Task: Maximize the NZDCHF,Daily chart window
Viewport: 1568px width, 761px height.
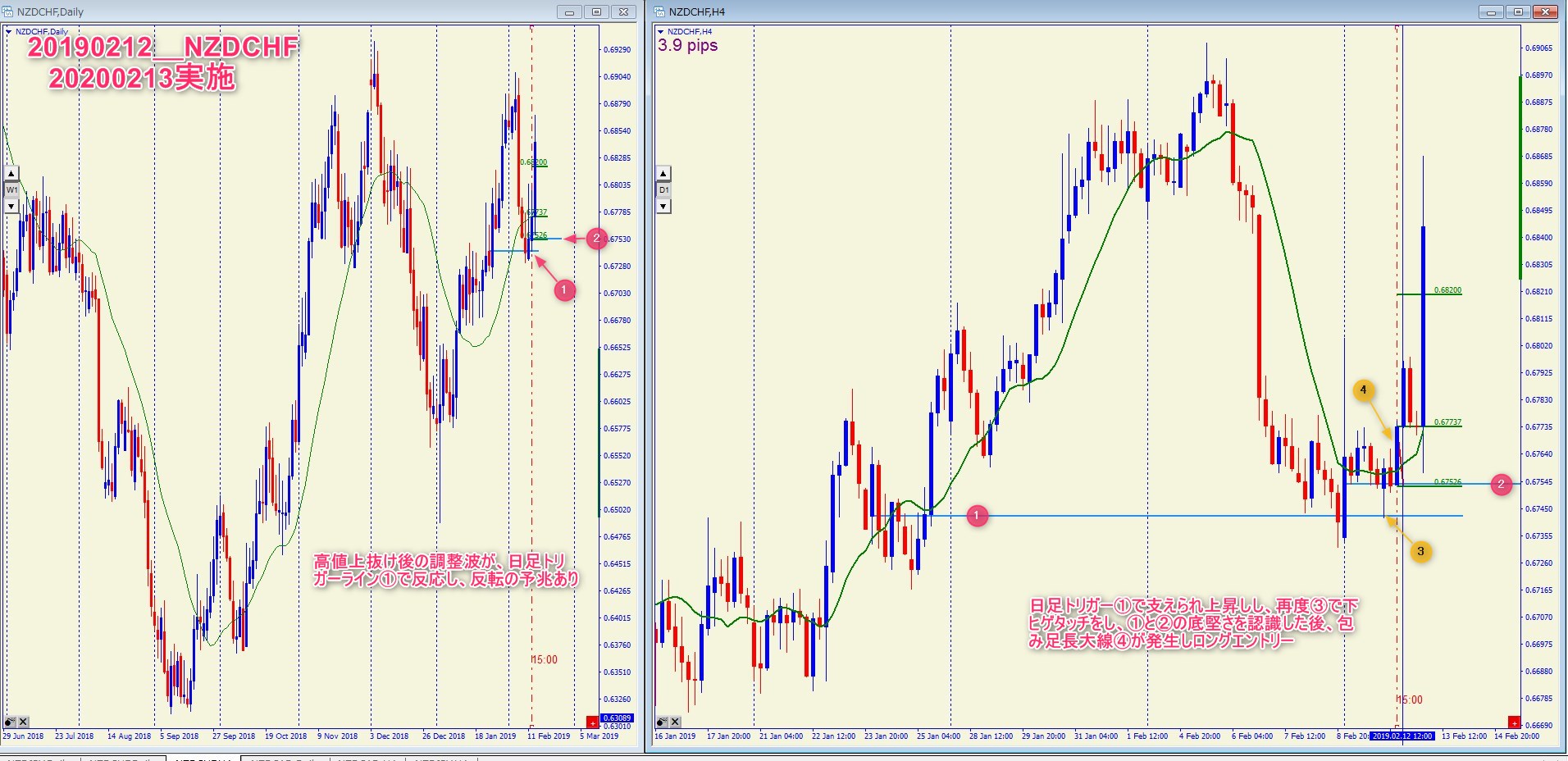Action: point(596,11)
